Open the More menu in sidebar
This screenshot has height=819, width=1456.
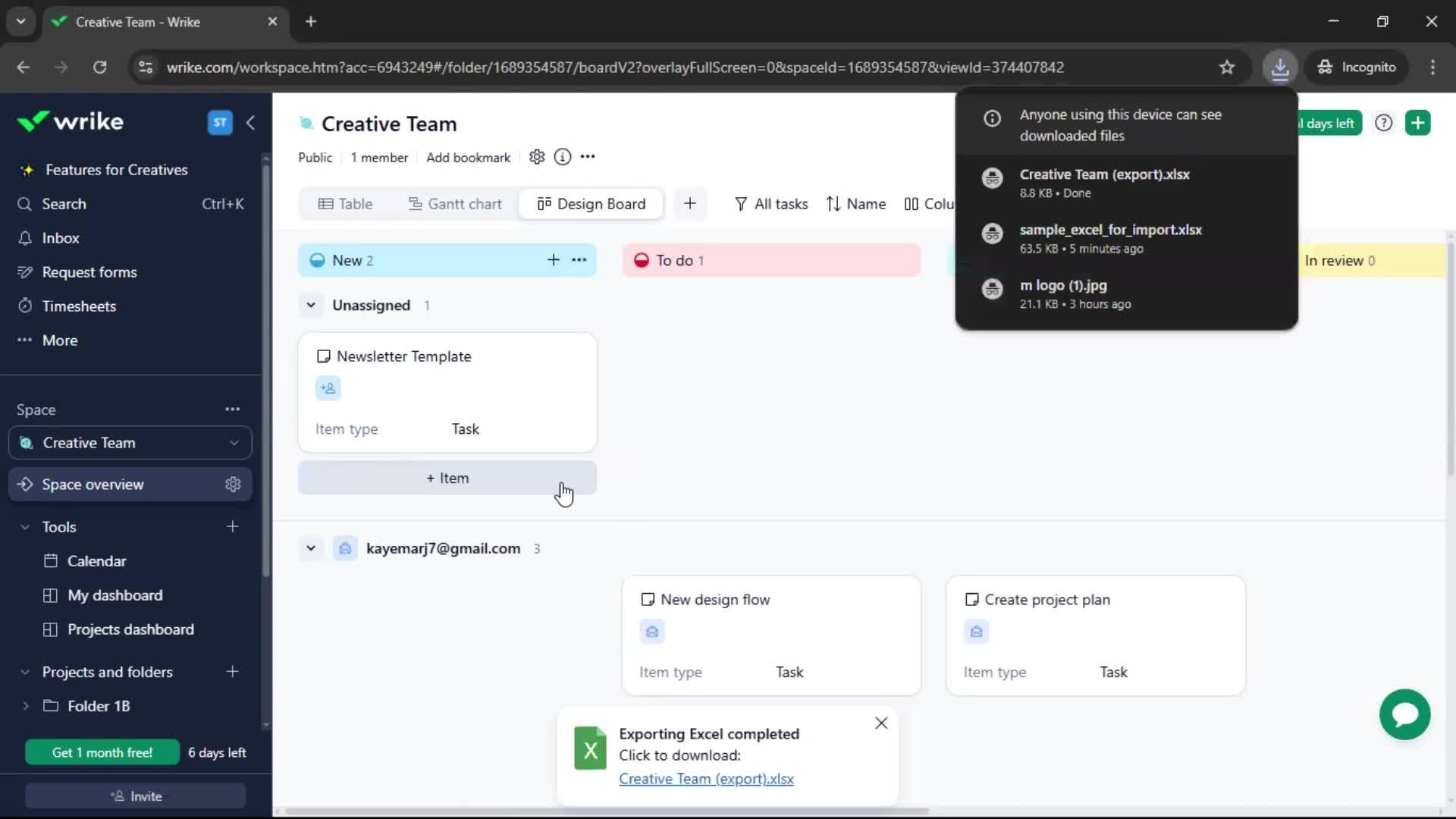[59, 340]
